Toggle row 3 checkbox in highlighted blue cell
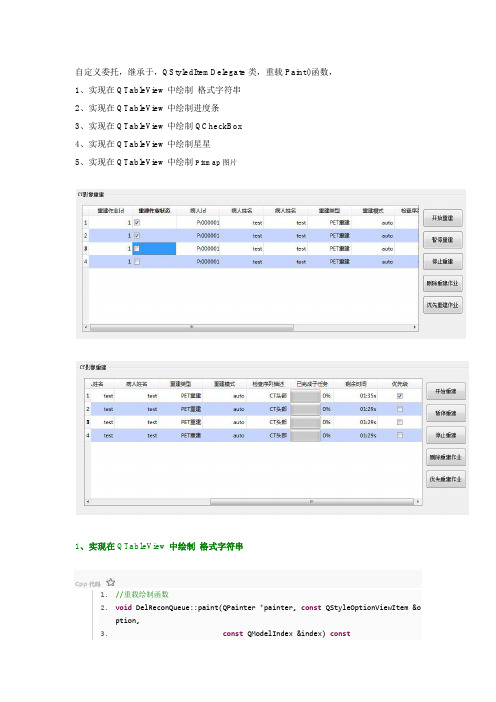 coord(137,248)
